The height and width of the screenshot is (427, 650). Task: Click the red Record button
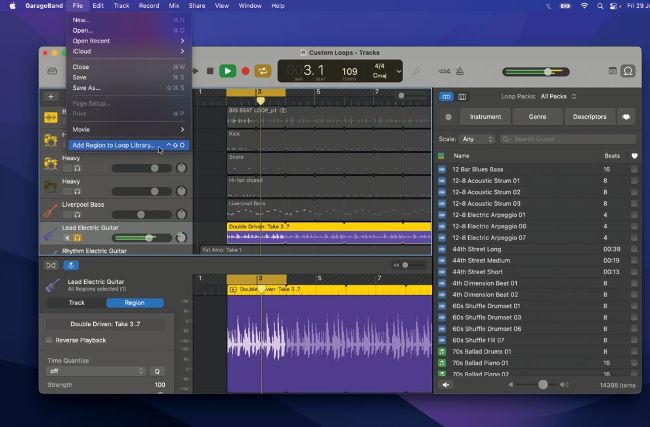[245, 71]
